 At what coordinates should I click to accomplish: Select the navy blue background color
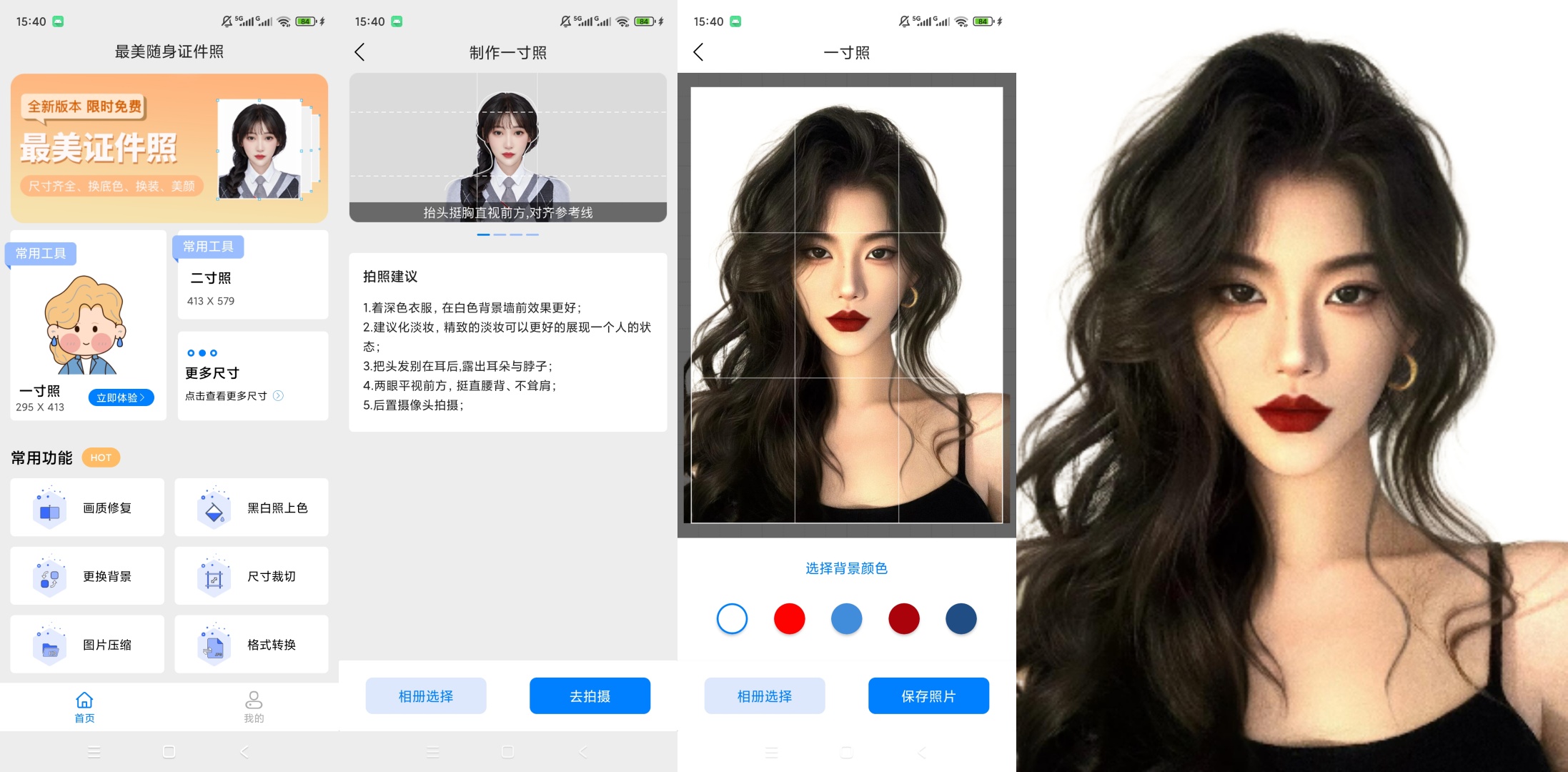coord(961,618)
